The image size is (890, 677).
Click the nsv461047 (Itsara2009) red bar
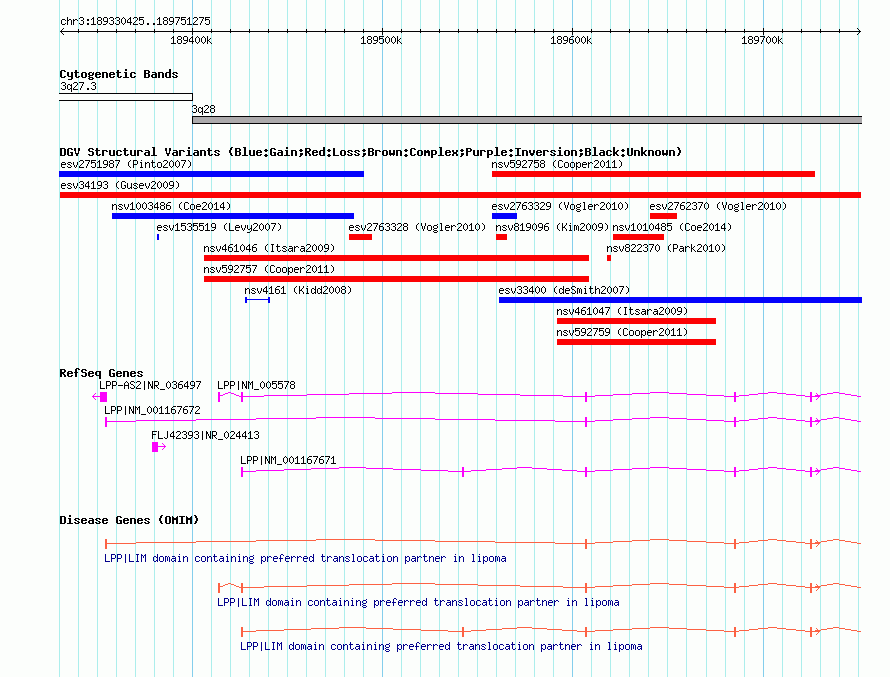point(636,321)
